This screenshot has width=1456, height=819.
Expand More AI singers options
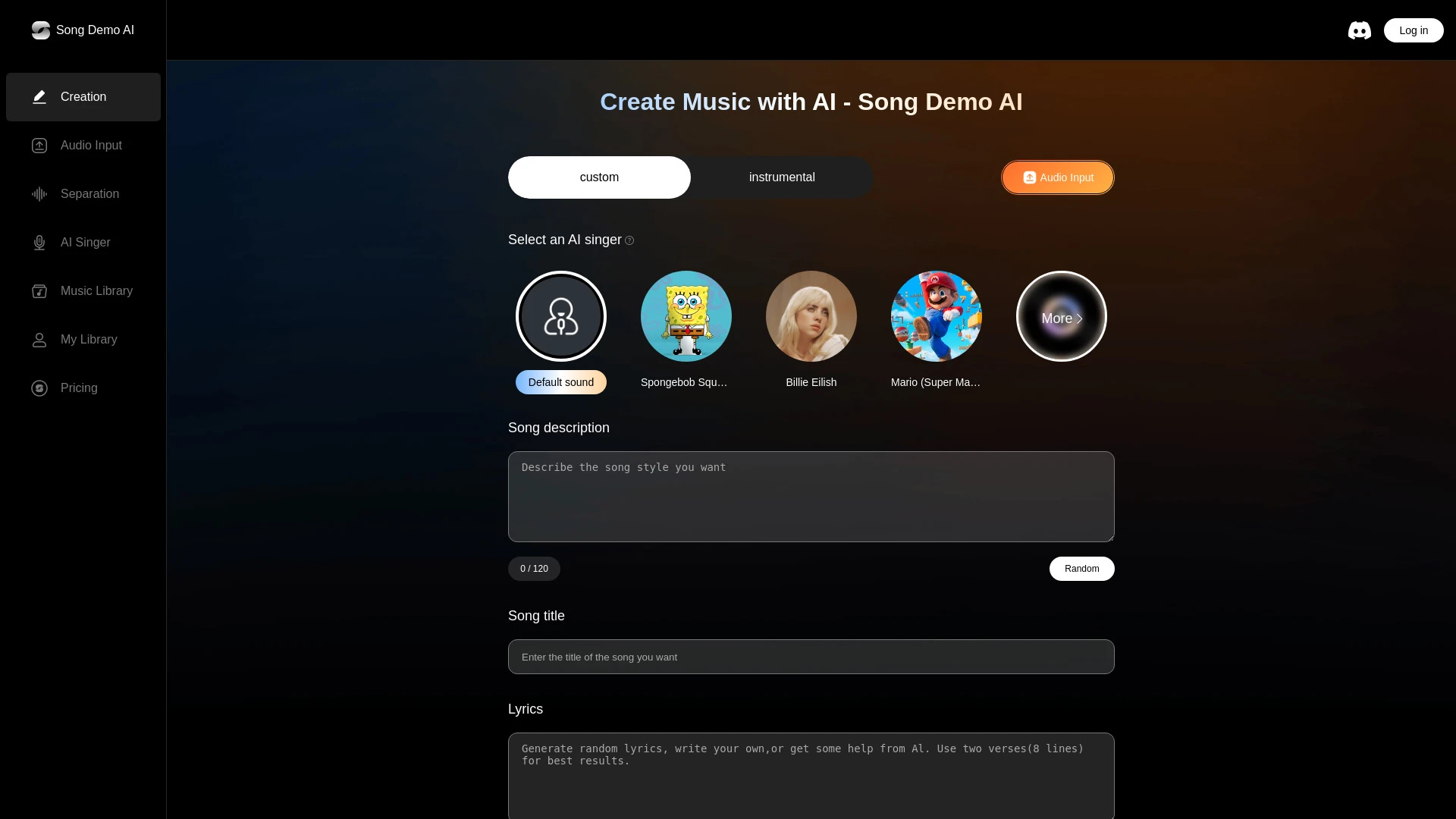click(1061, 317)
